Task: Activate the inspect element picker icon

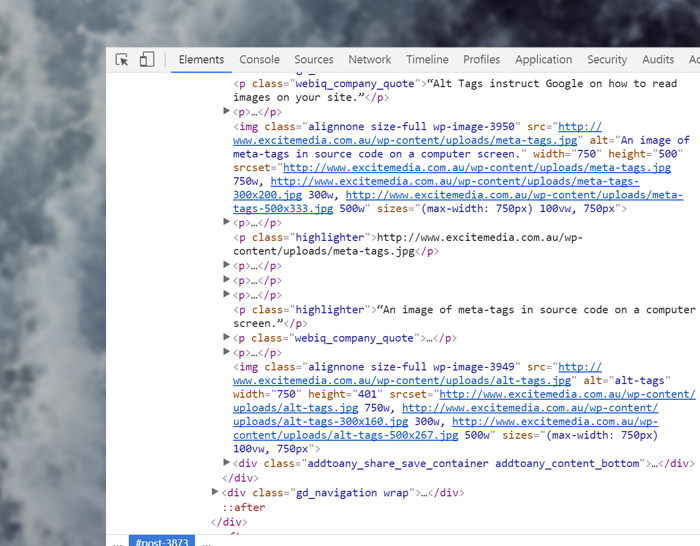Action: [x=122, y=60]
